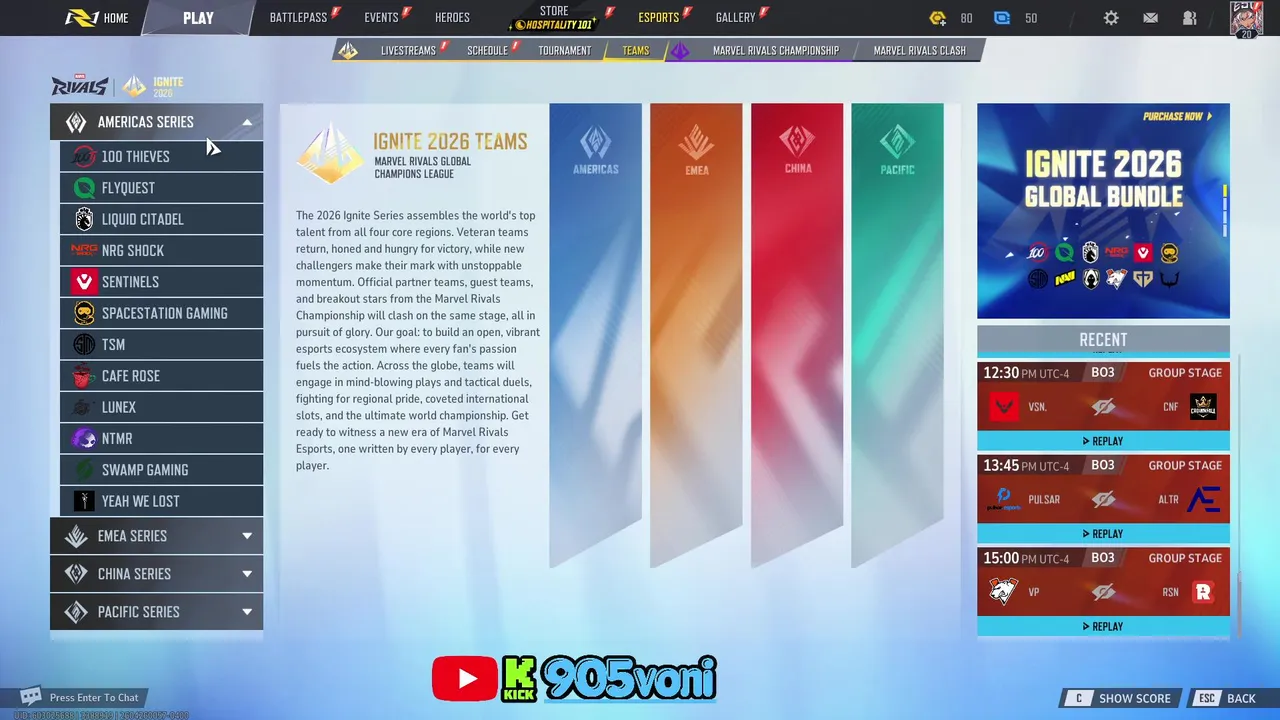Click the FlyQuest team logo

(85, 188)
